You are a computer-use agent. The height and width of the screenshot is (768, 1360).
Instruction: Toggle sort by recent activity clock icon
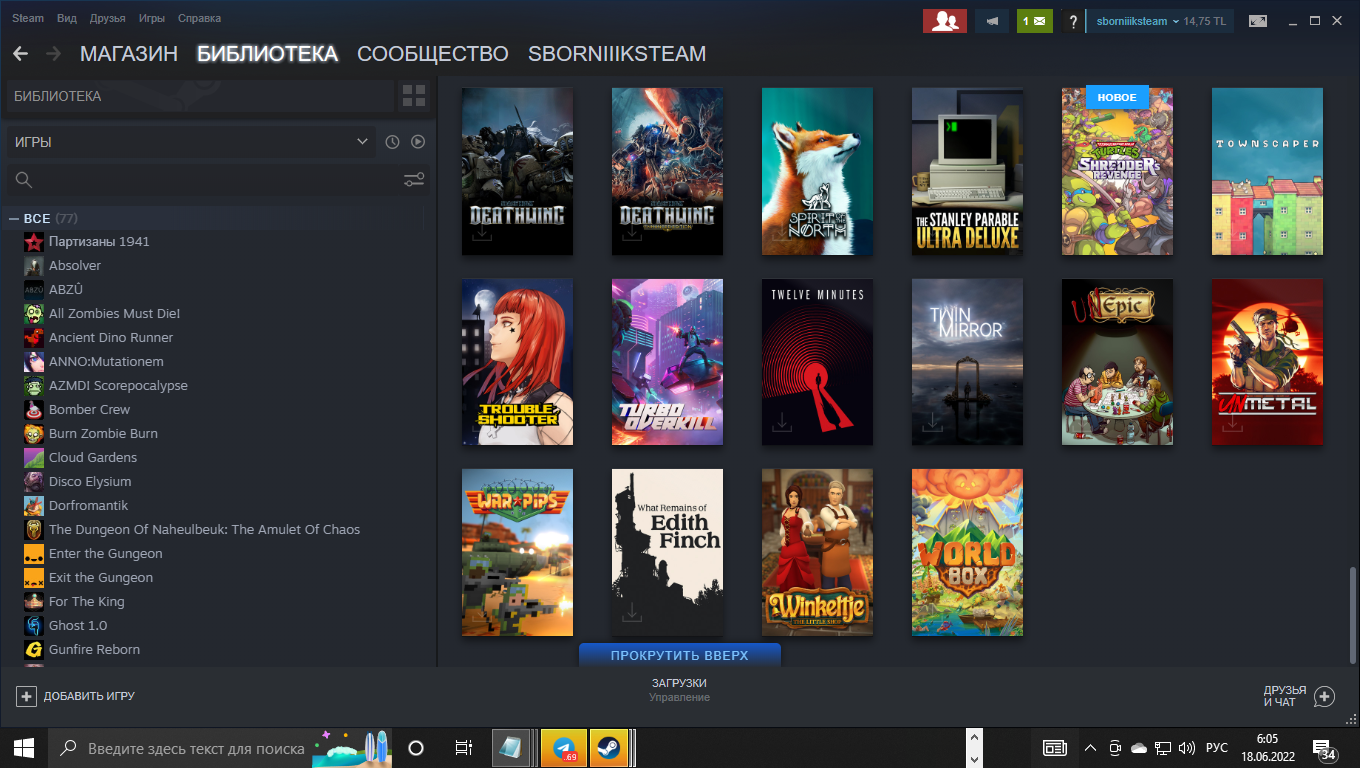pyautogui.click(x=392, y=142)
